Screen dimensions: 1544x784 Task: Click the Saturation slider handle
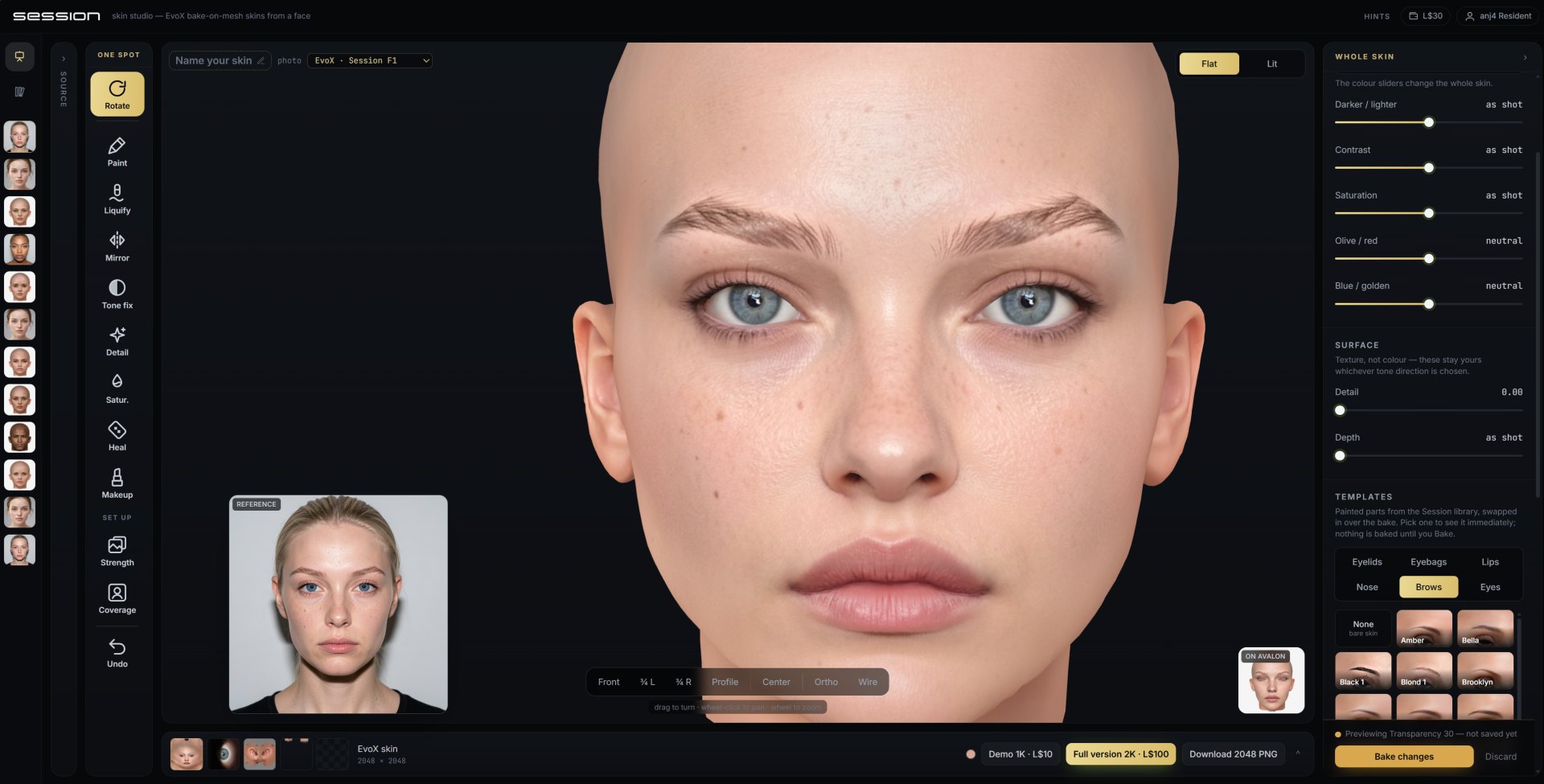pyautogui.click(x=1429, y=213)
